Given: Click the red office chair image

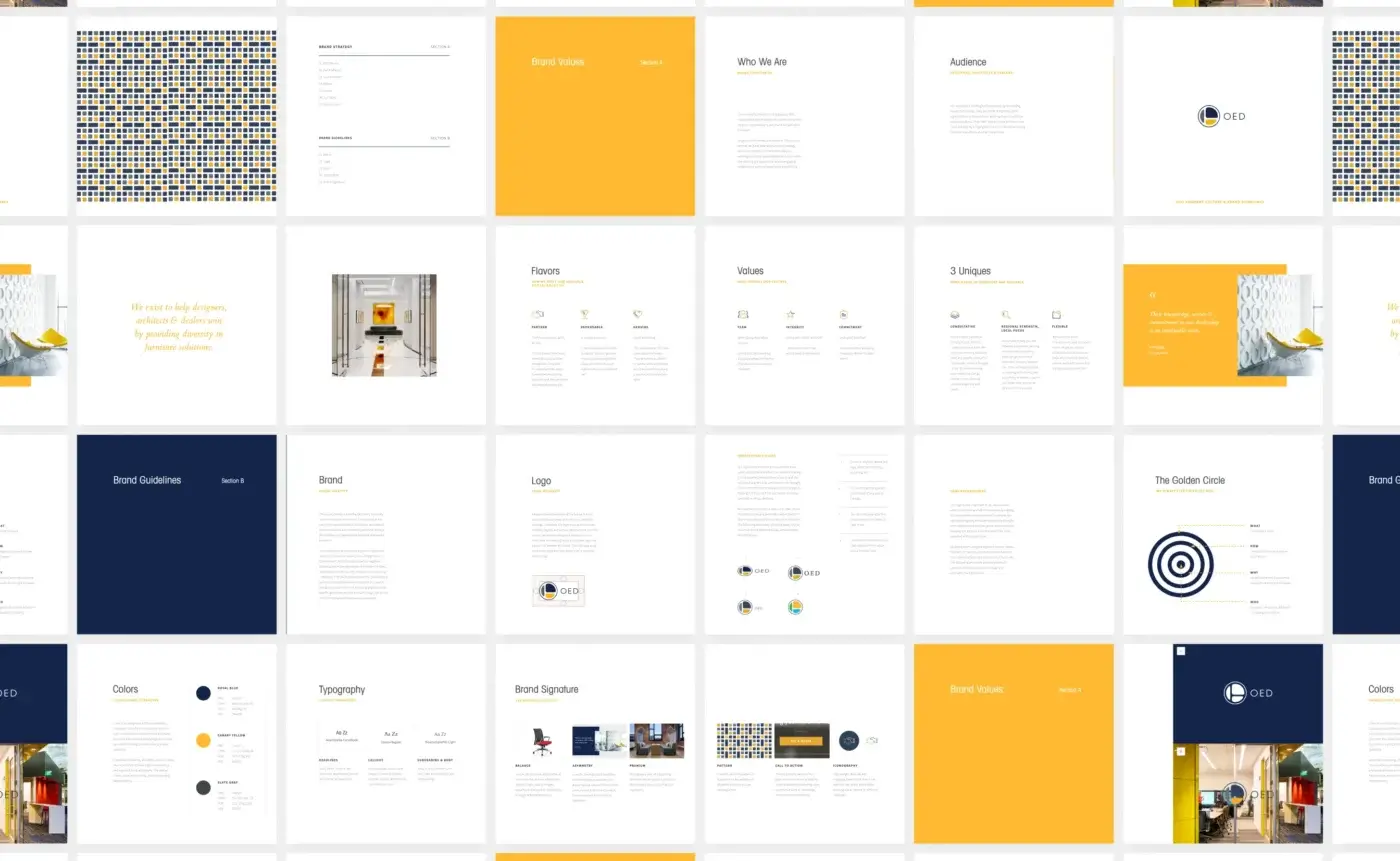Looking at the screenshot, I should point(542,741).
